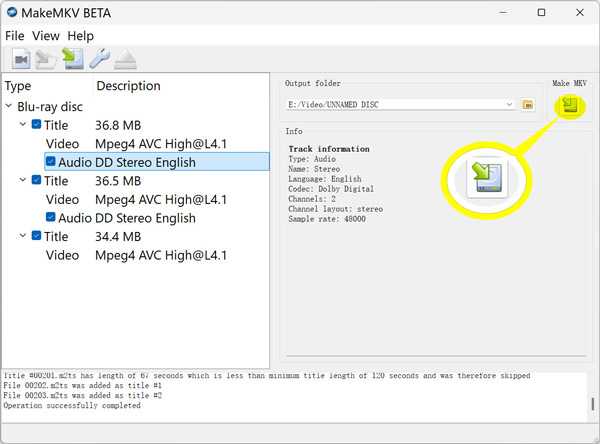
Task: Maximize the MakeMKV window
Action: pos(541,12)
